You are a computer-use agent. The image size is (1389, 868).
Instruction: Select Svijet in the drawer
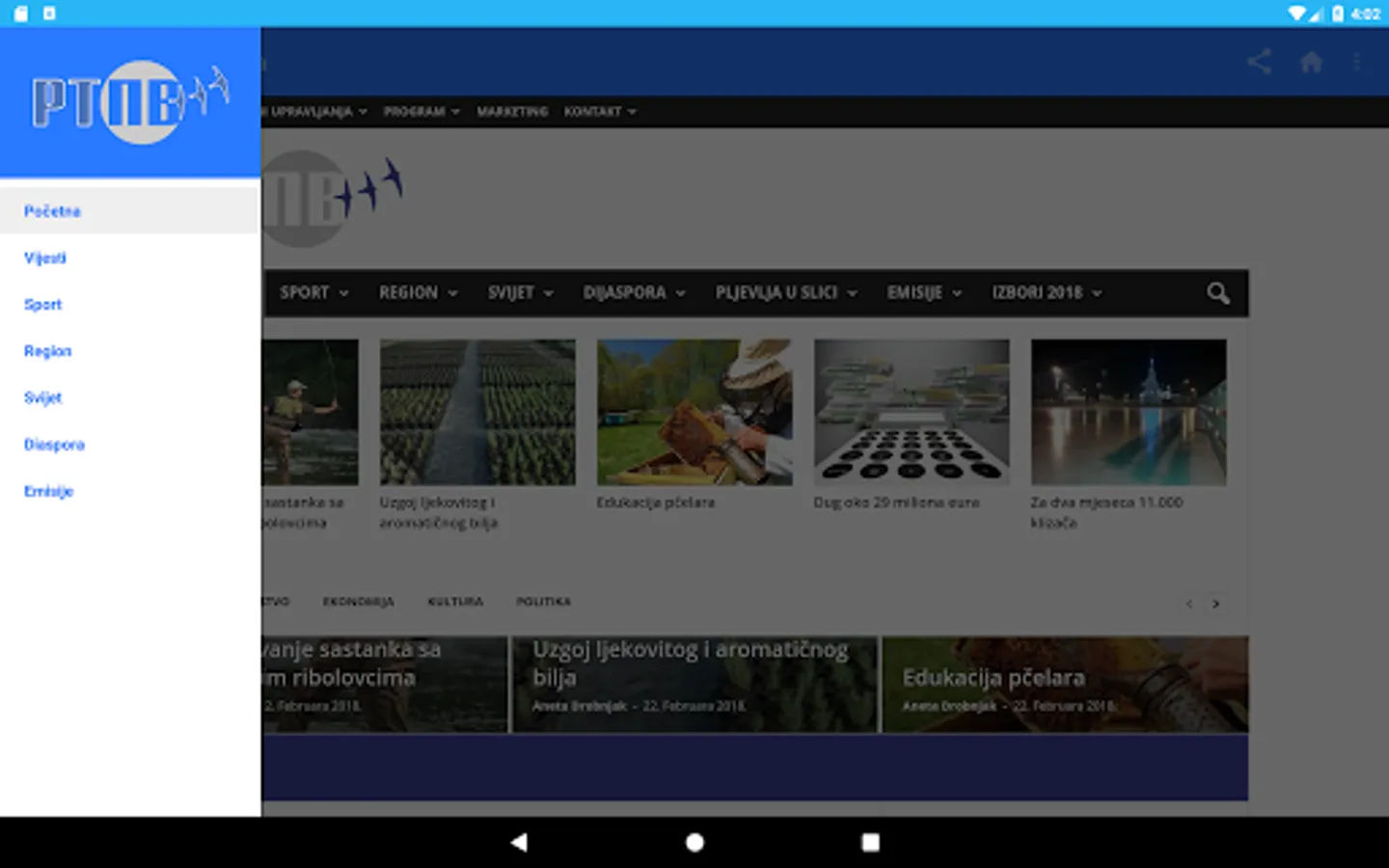[x=130, y=397]
